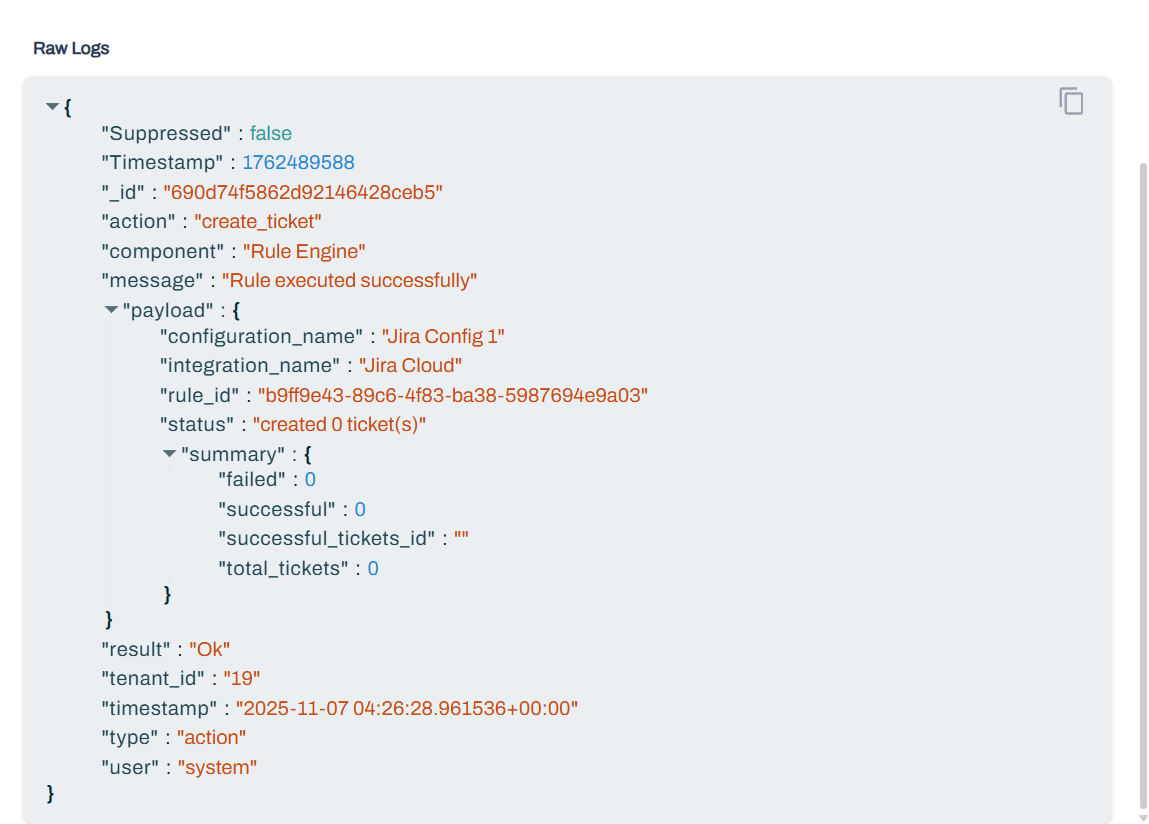Copy raw logs to clipboard
The width and height of the screenshot is (1149, 824).
pyautogui.click(x=1071, y=101)
